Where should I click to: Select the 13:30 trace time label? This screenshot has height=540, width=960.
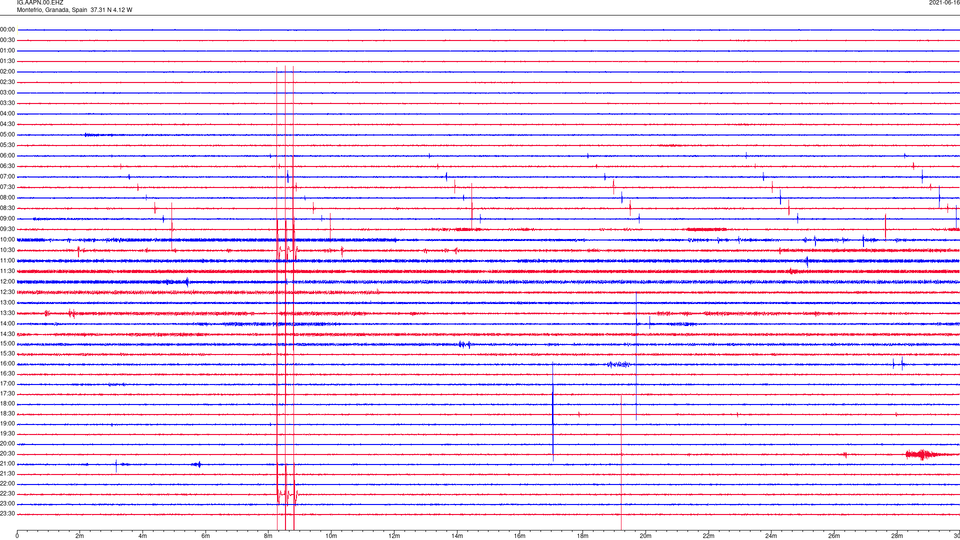(7, 313)
